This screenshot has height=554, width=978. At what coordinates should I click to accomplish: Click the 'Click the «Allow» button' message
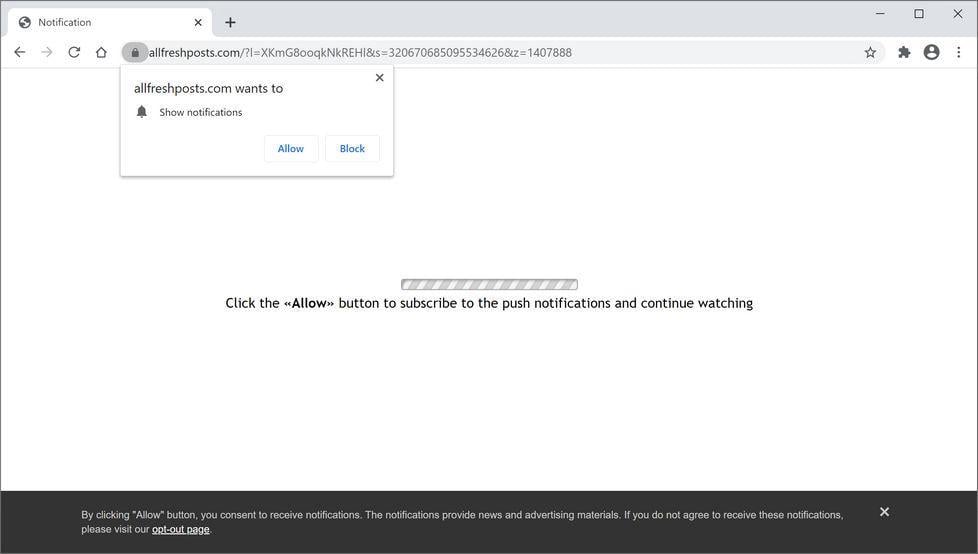[x=489, y=303]
